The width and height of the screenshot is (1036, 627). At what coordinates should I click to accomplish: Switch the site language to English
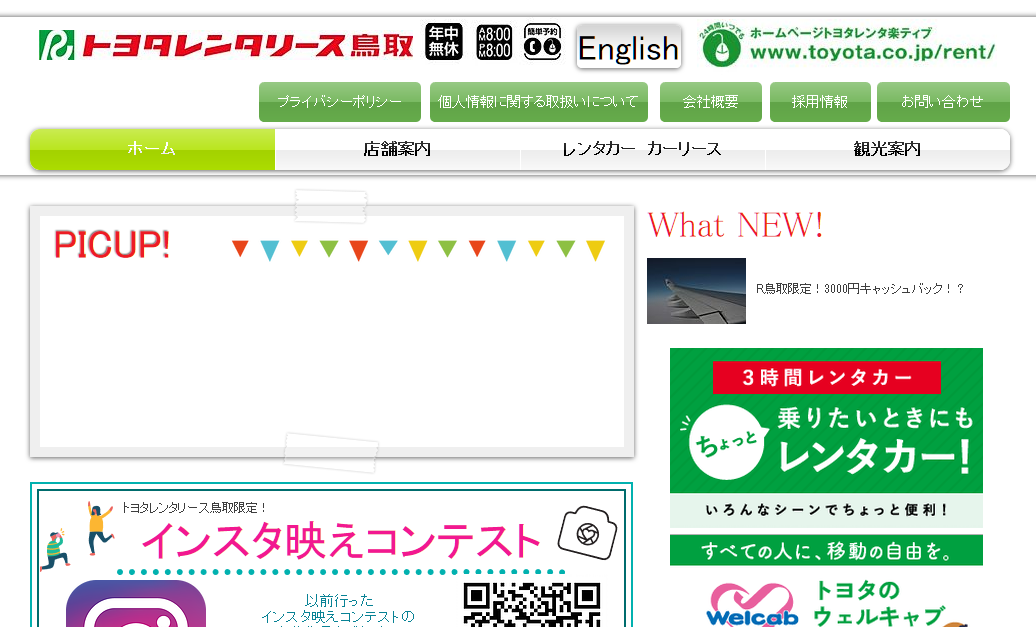coord(628,46)
